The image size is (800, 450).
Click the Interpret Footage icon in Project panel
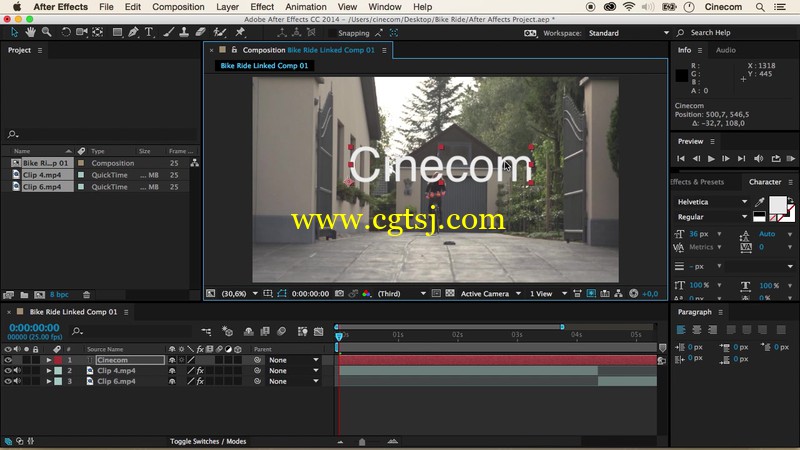tap(8, 295)
